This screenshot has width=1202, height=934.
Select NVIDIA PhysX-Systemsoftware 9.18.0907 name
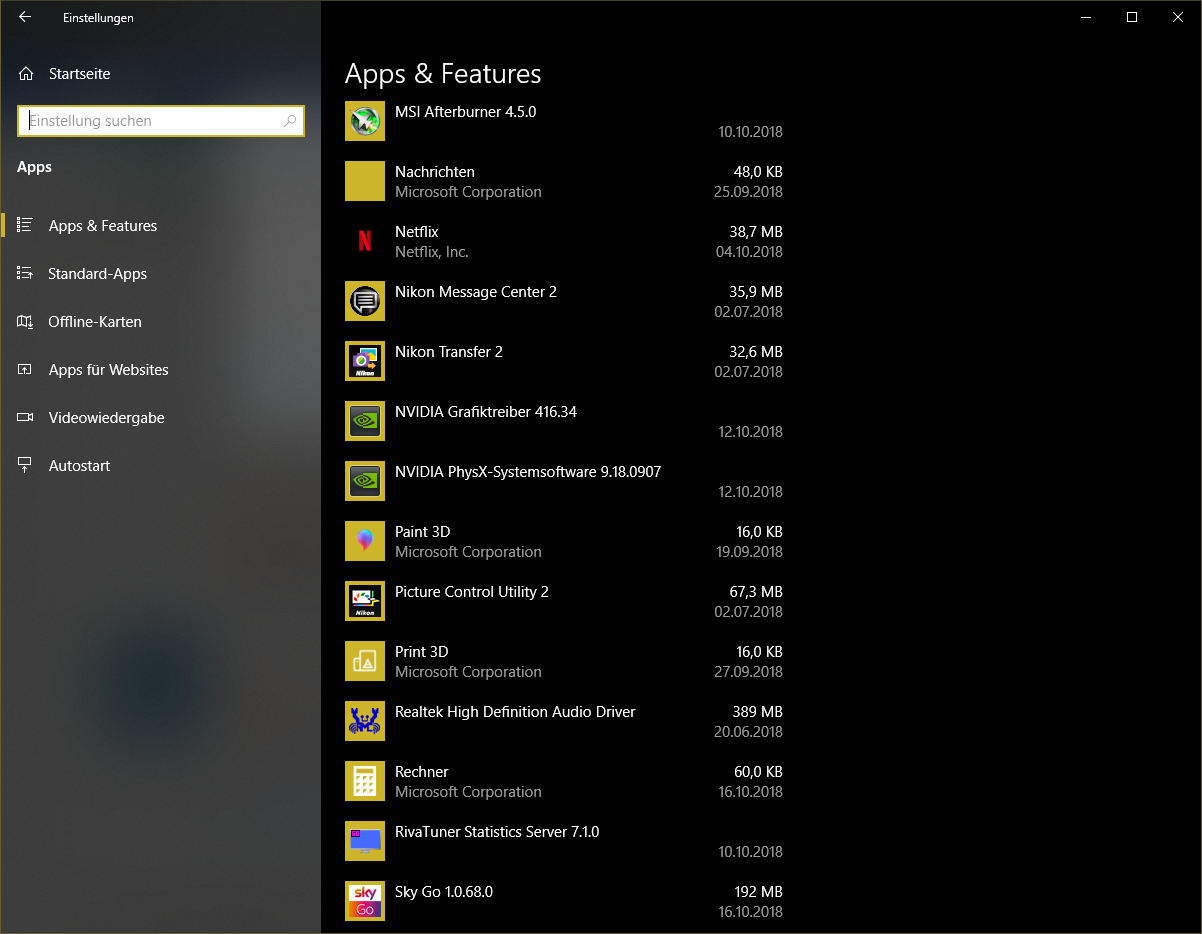pos(528,472)
